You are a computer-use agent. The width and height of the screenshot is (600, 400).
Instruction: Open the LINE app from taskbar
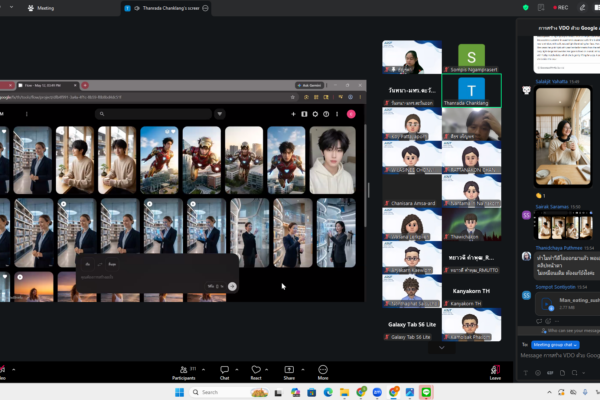(426, 392)
